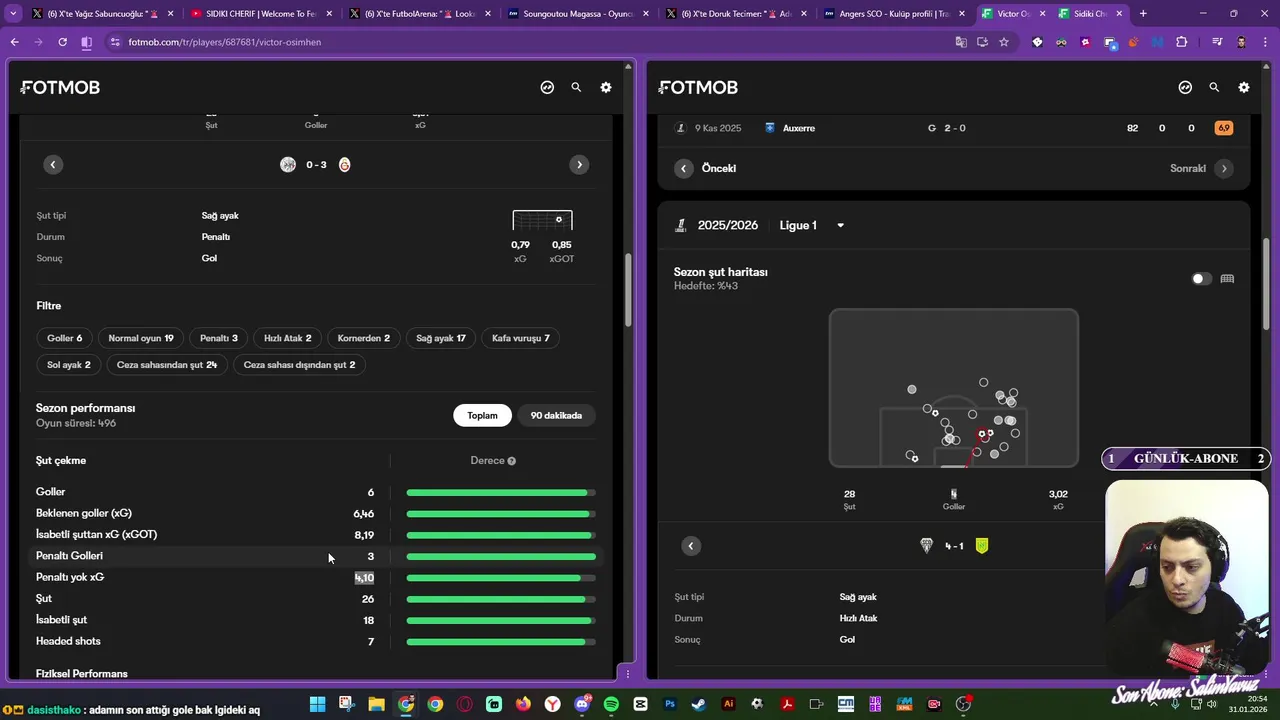1280x720 pixels.
Task: Select 90 dakikada season performance view
Action: pyautogui.click(x=556, y=415)
